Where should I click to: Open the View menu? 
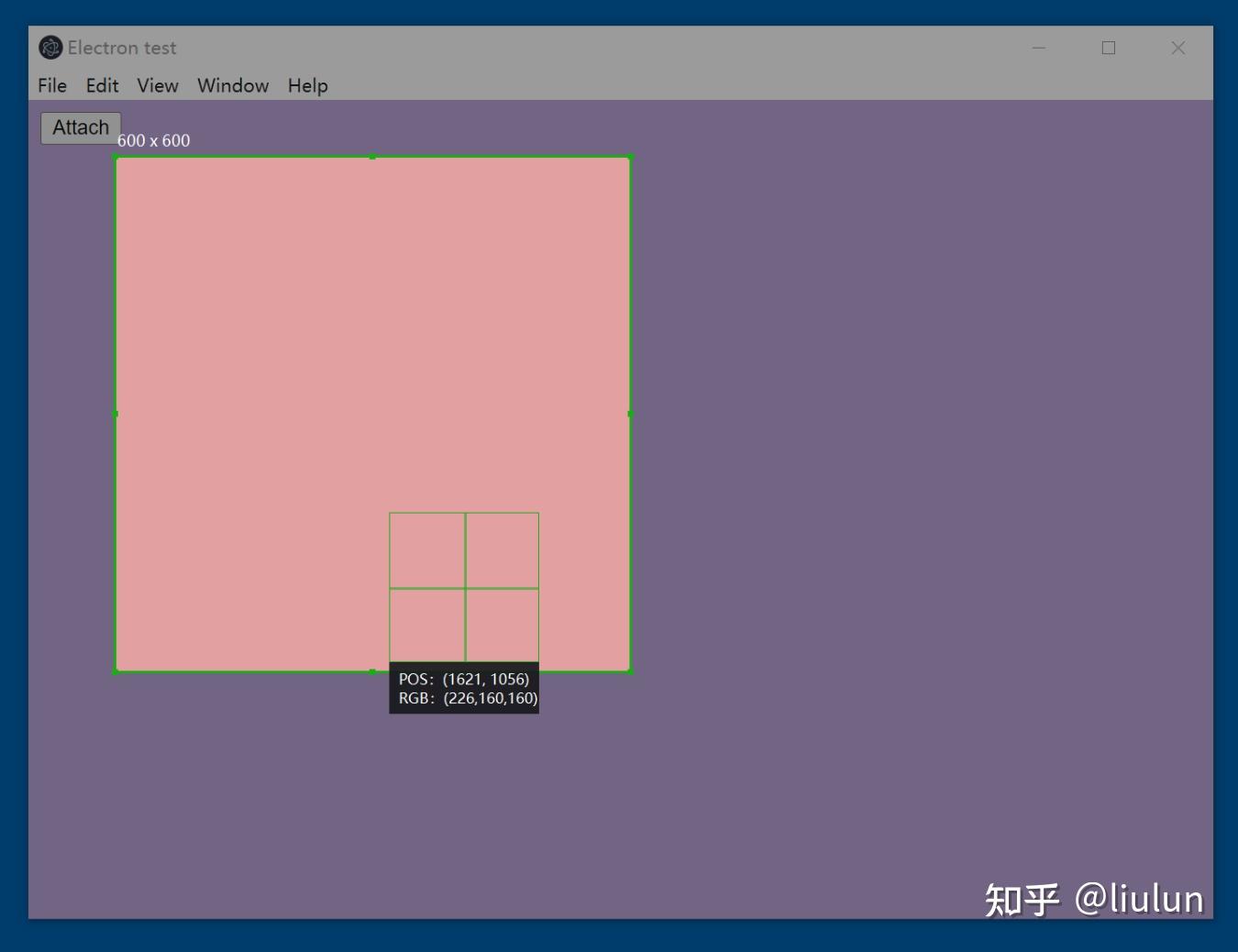[157, 85]
